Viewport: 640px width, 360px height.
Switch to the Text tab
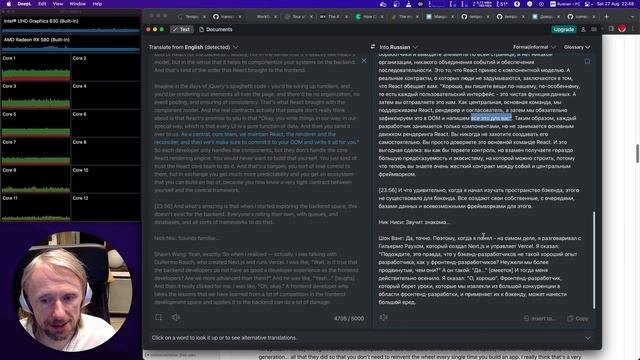[181, 29]
